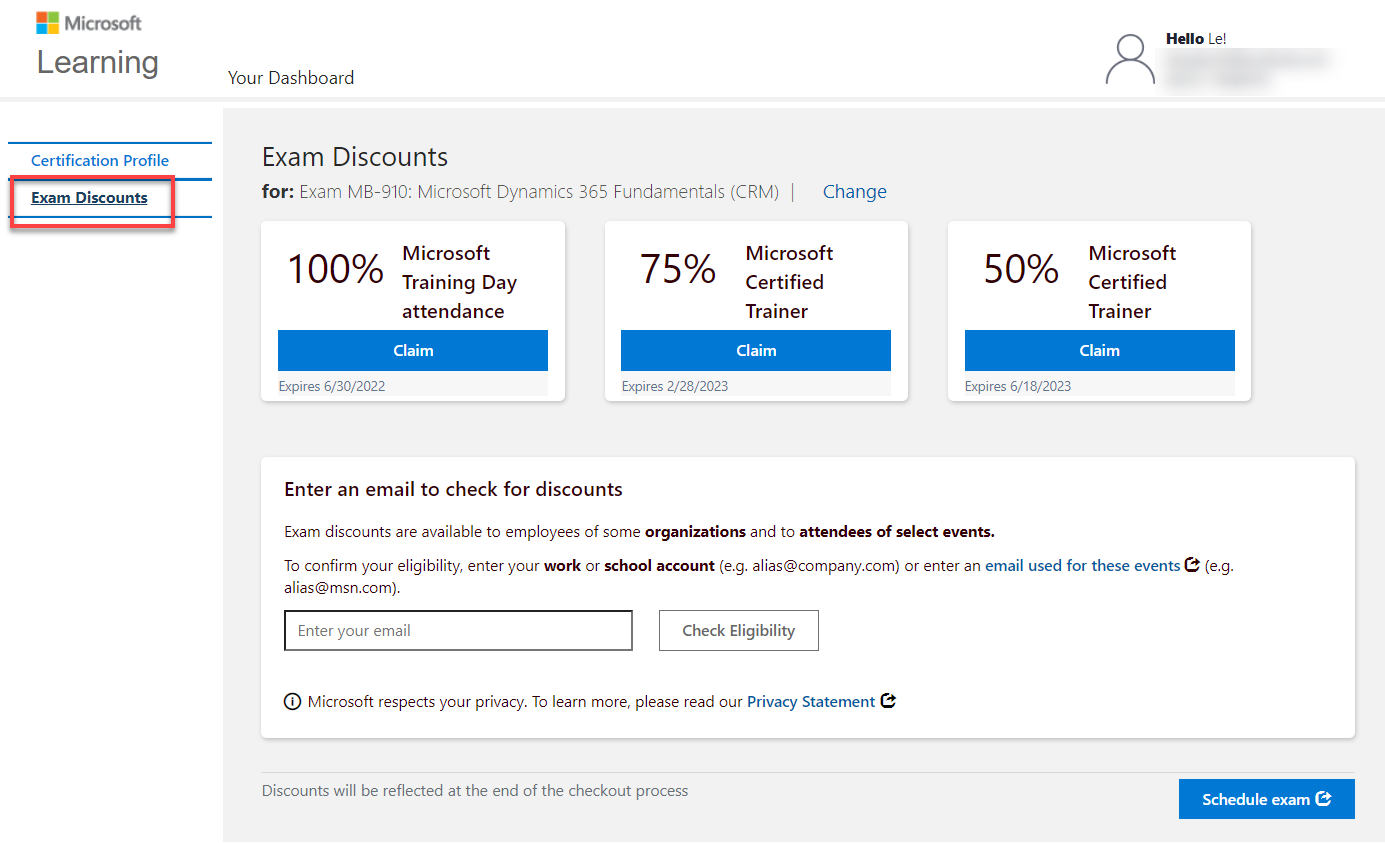Click Change to pick a different exam
Screen dimensions: 1385x843
[x=854, y=191]
